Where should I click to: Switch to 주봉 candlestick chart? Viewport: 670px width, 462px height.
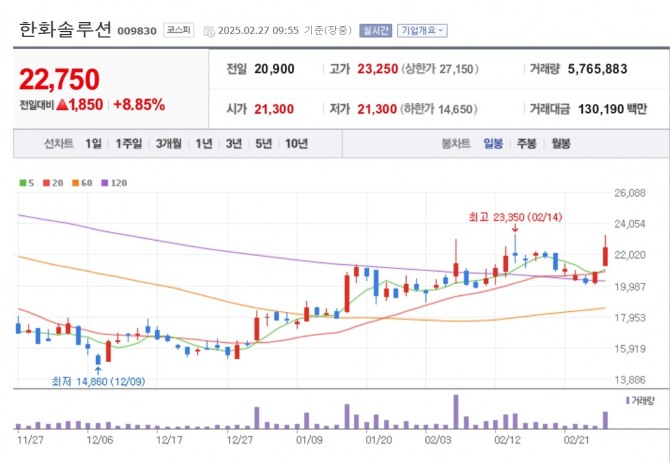526,144
